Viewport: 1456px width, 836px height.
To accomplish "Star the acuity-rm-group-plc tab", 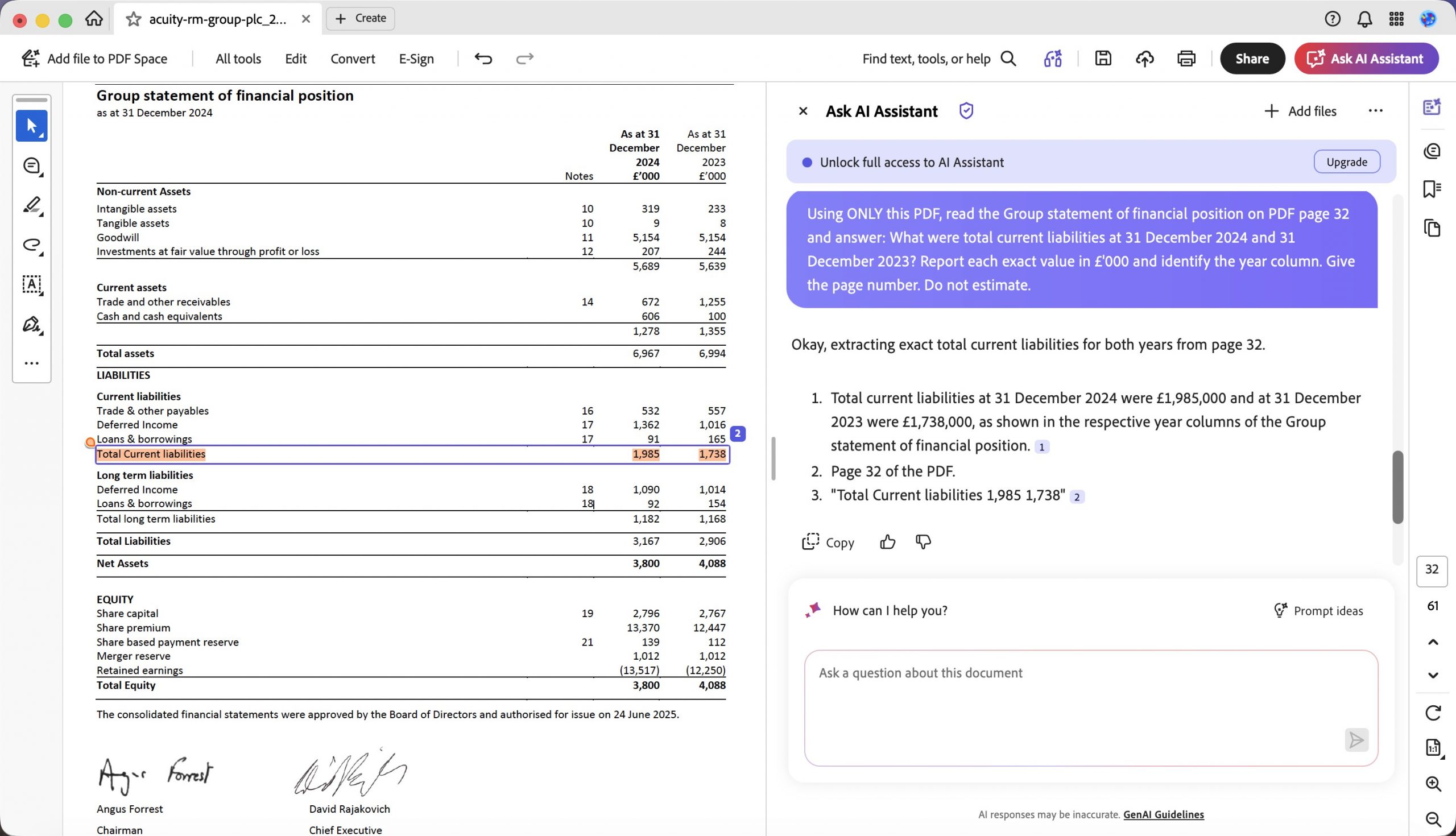I will (x=133, y=19).
